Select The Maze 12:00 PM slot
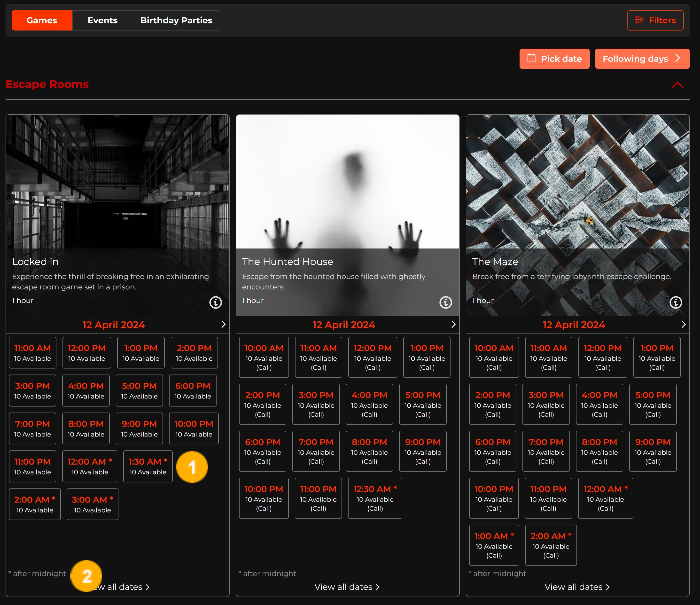Viewport: 700px width, 605px height. pos(602,357)
